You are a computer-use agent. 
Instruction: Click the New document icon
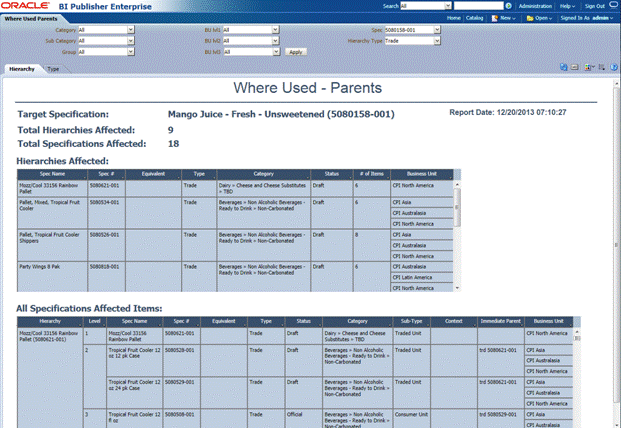(x=495, y=18)
